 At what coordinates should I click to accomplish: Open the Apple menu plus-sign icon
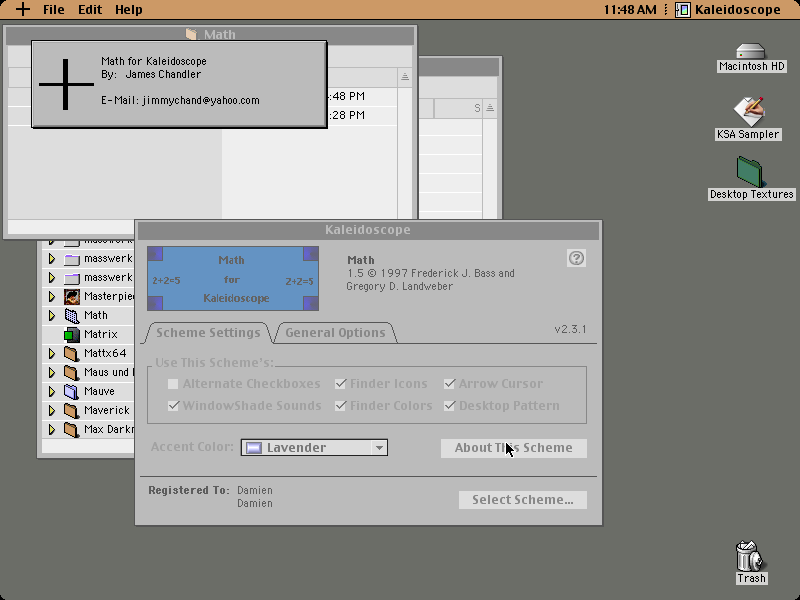tap(22, 9)
